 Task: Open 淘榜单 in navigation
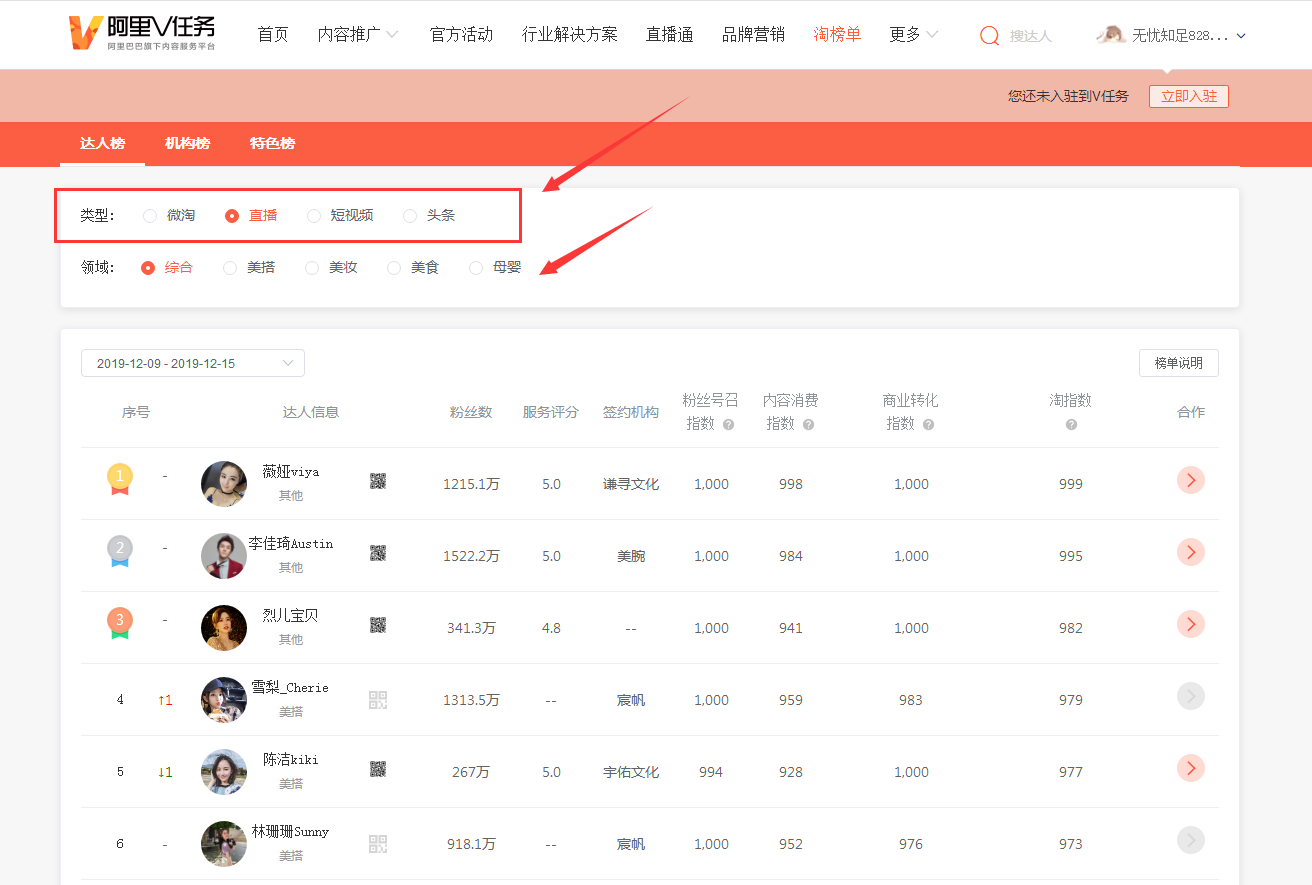pyautogui.click(x=837, y=34)
